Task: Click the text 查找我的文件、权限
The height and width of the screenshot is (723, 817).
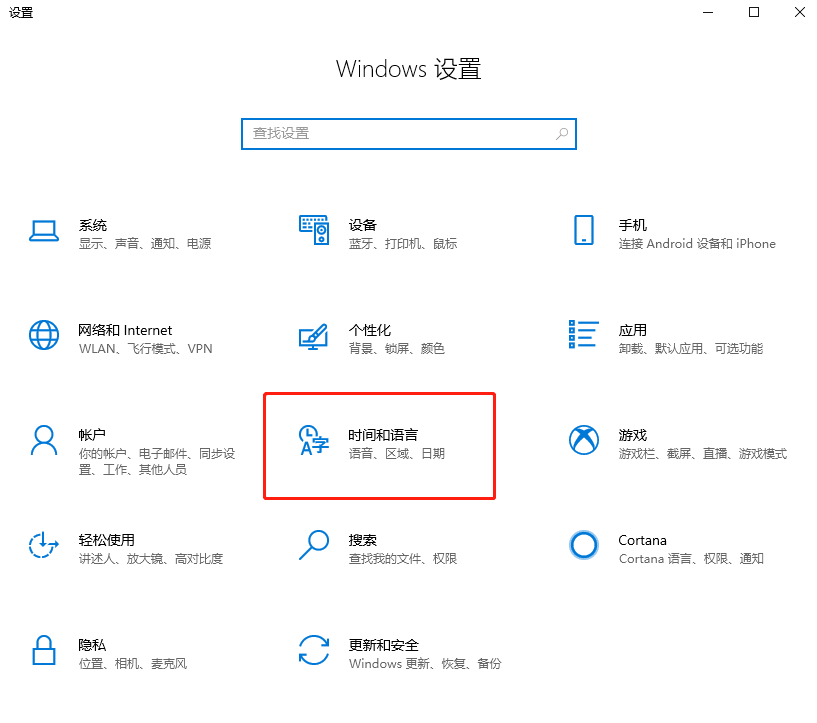Action: point(403,559)
